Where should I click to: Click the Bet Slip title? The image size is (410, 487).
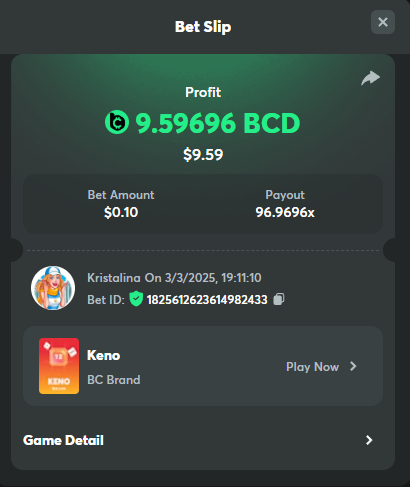coord(203,27)
